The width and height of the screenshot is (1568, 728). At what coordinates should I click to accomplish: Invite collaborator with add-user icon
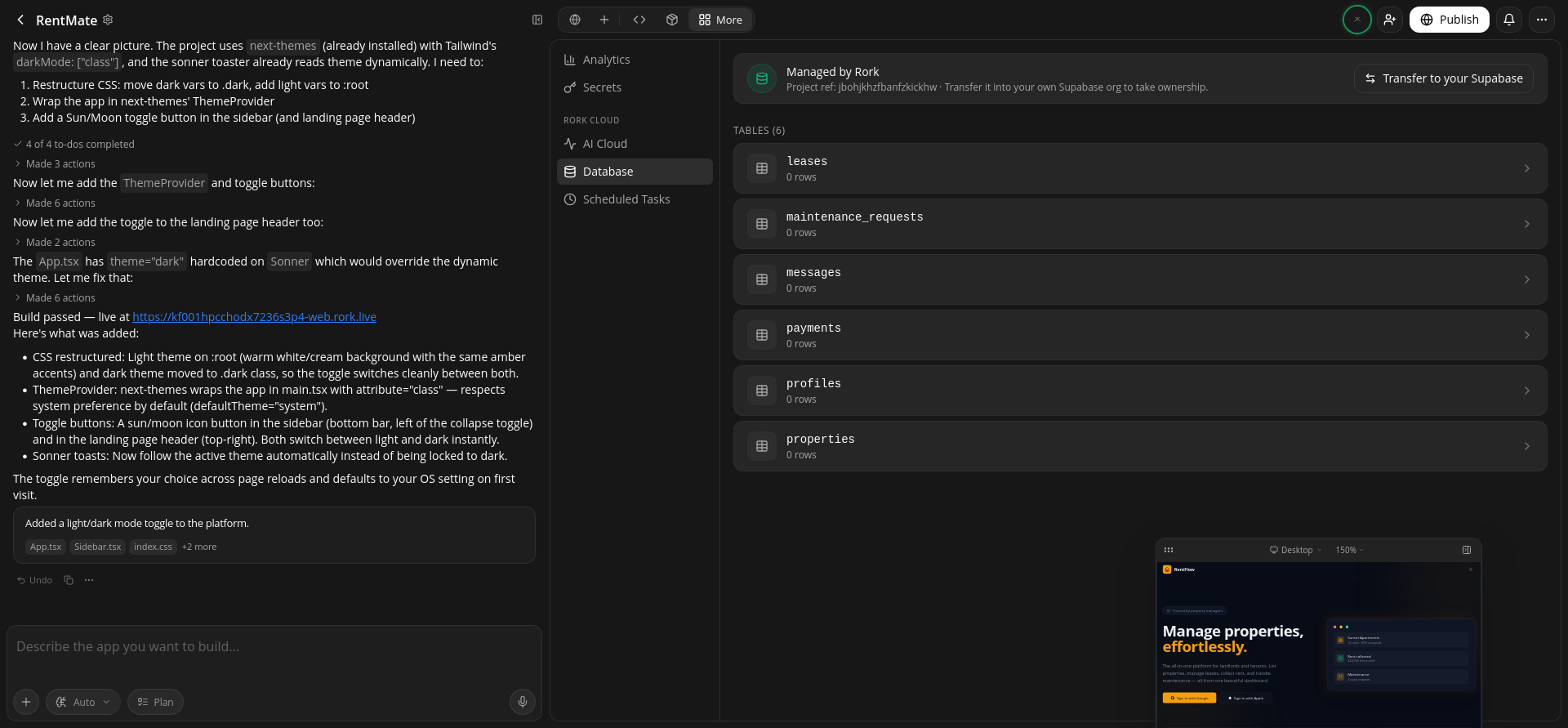[1390, 20]
